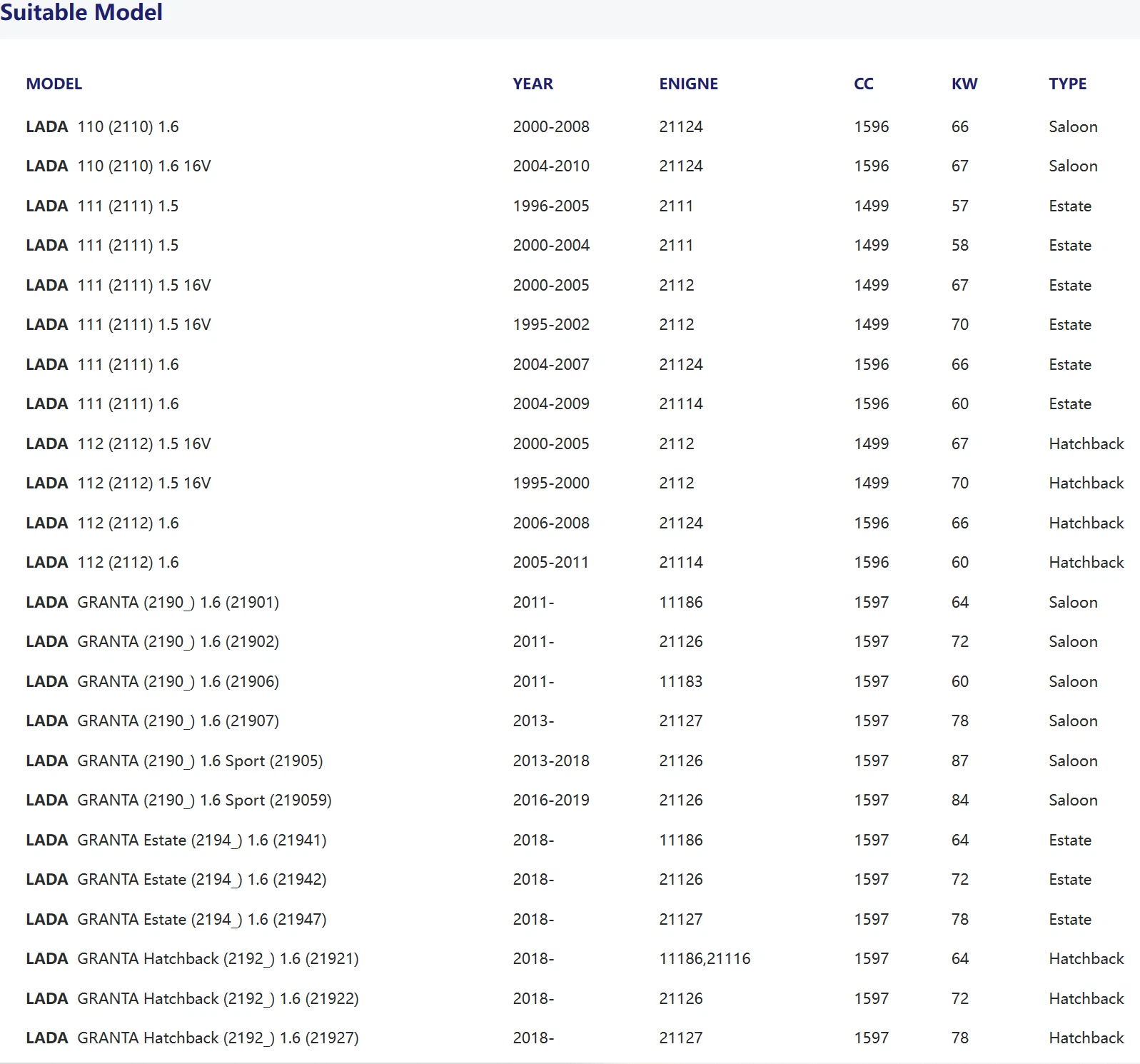The height and width of the screenshot is (1064, 1140).
Task: Click the MODEL column header
Action: [54, 84]
